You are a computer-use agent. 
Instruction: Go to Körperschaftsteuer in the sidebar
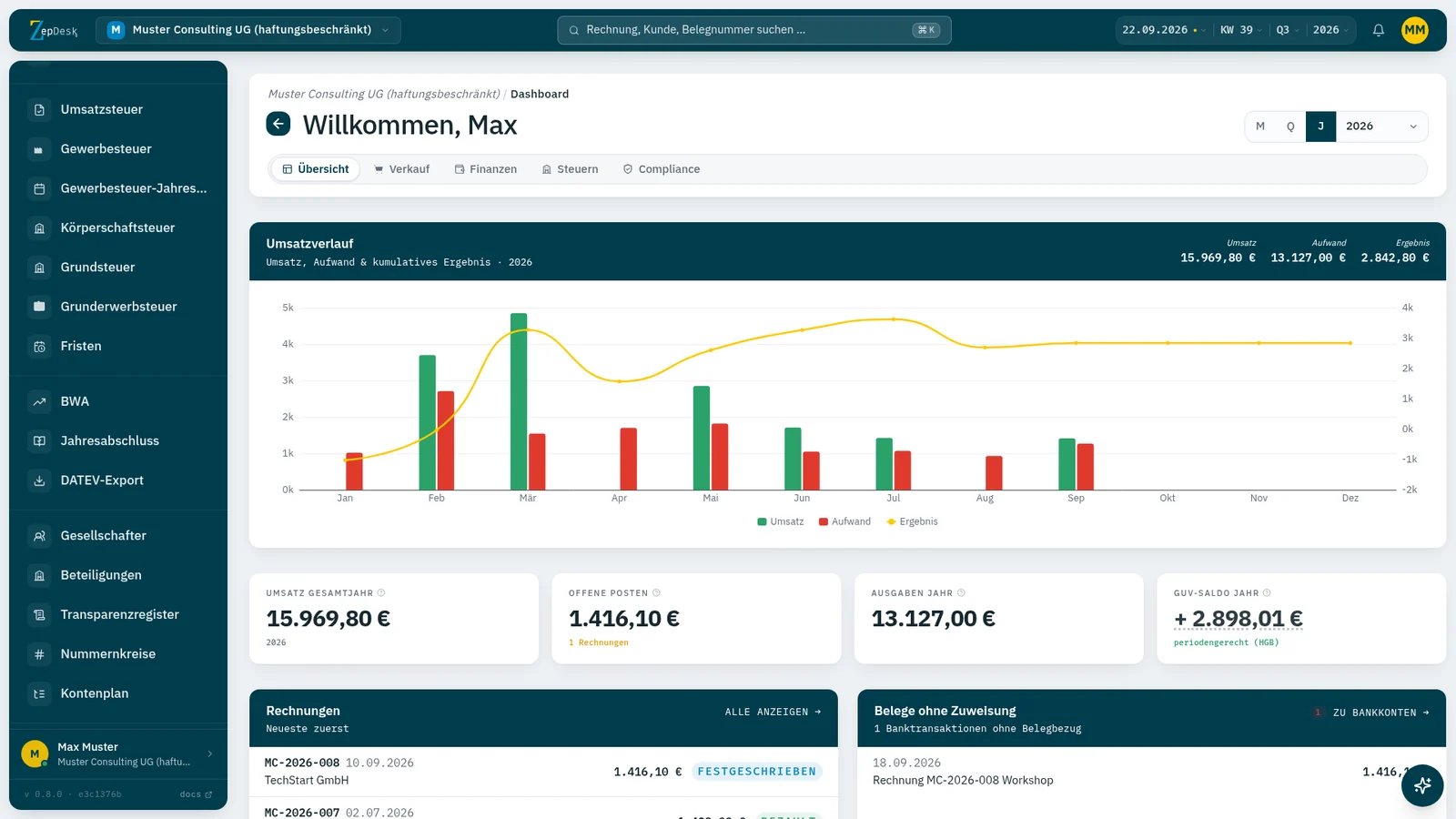(x=118, y=228)
